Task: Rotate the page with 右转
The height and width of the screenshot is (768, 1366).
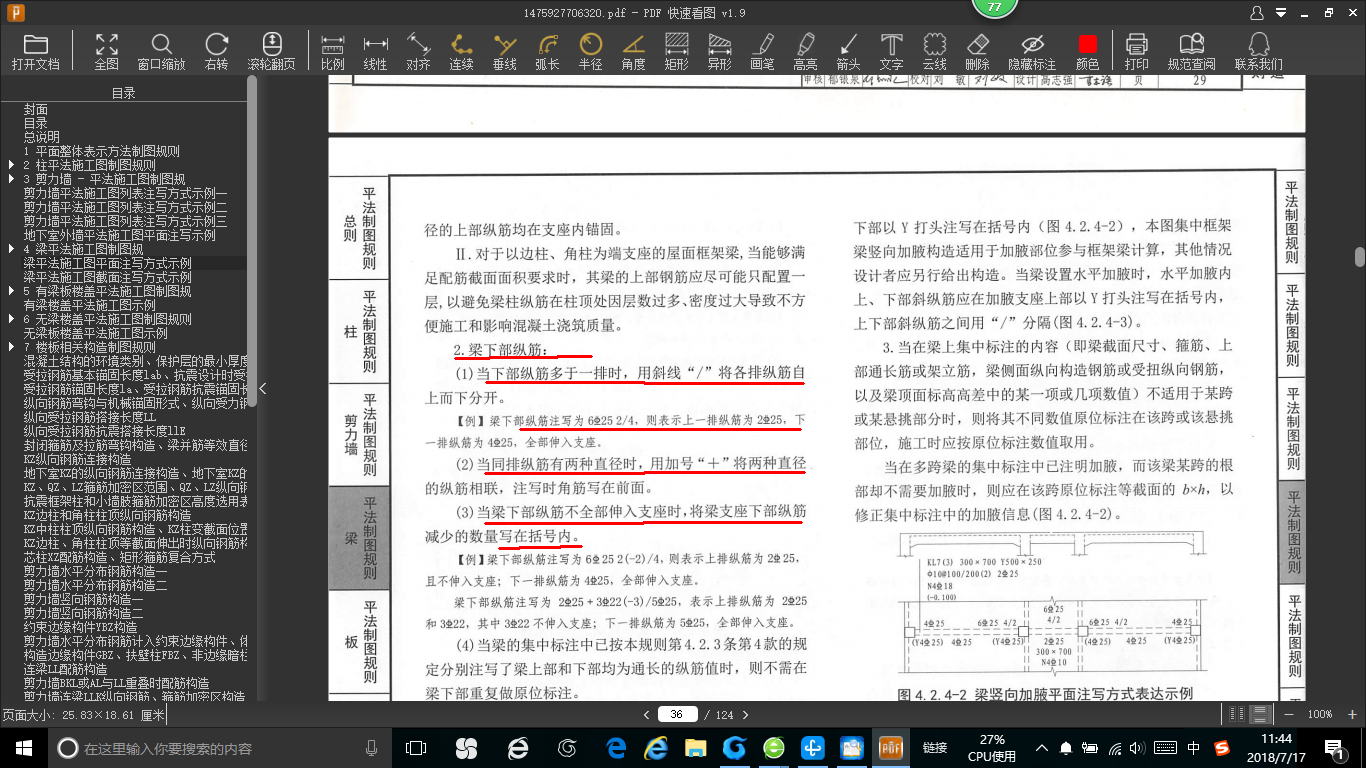Action: point(216,50)
